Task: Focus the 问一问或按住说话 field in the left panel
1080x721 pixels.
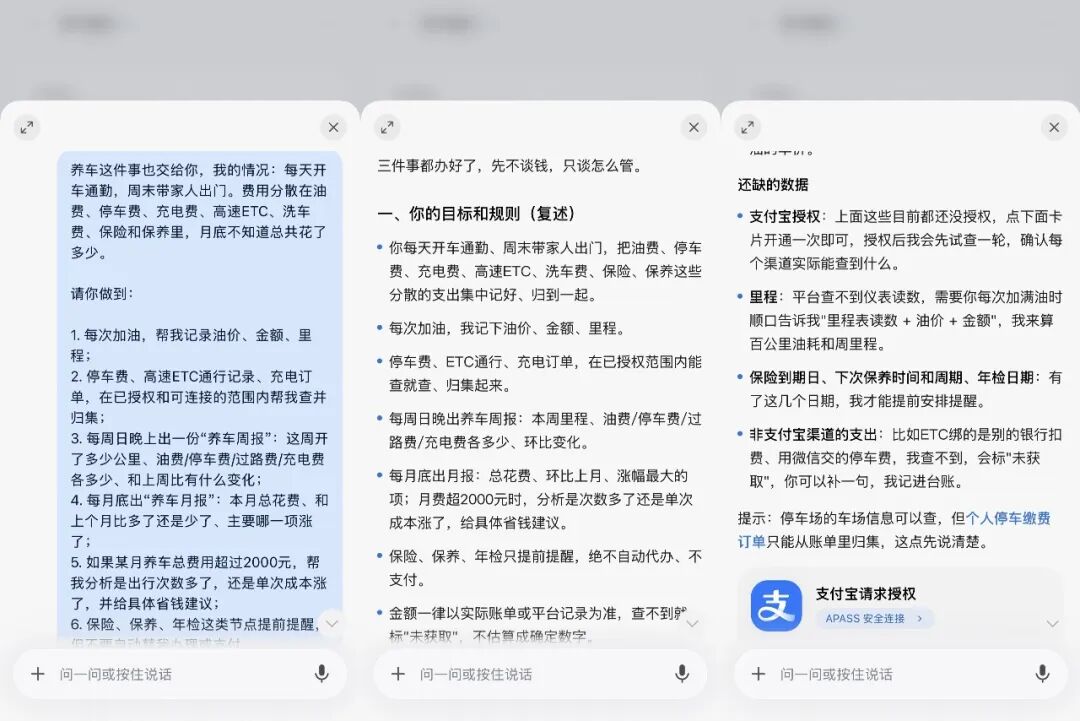Action: coord(179,674)
